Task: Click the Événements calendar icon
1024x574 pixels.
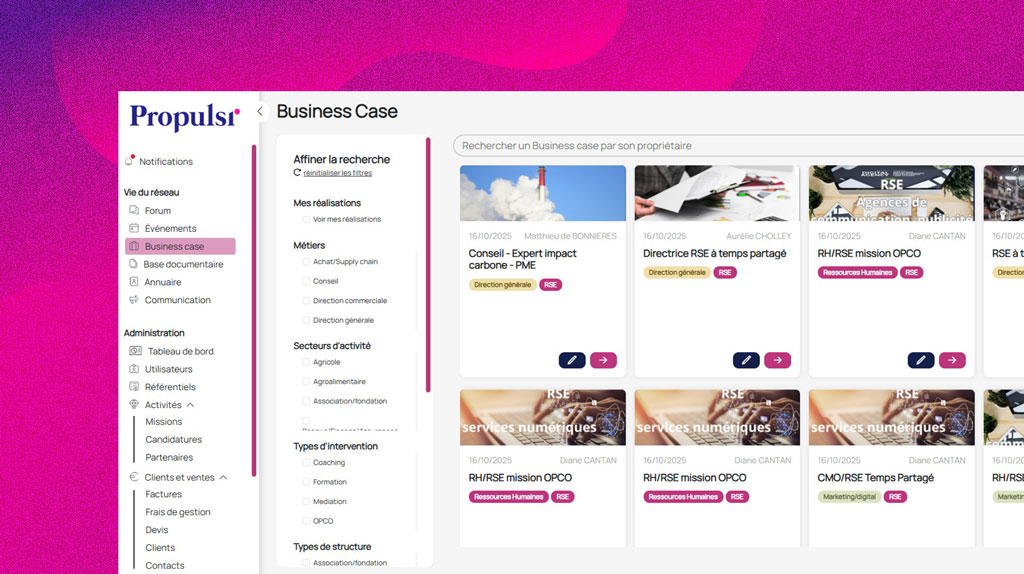Action: (x=134, y=228)
